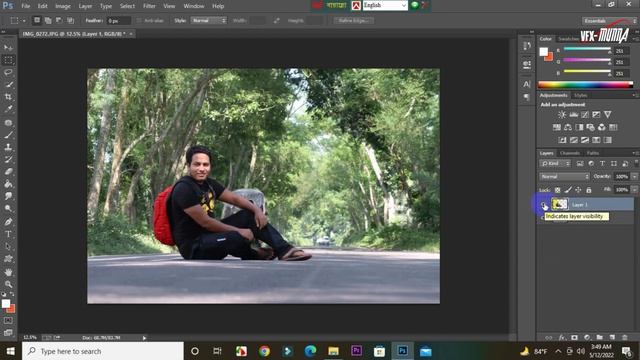Choose Add to selection mode
This screenshot has width=640, height=360.
[48, 20]
